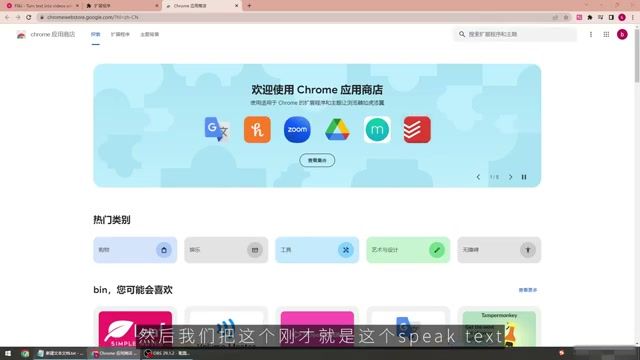640x360 pixels.
Task: Click the share icon in address bar
Action: tap(555, 17)
